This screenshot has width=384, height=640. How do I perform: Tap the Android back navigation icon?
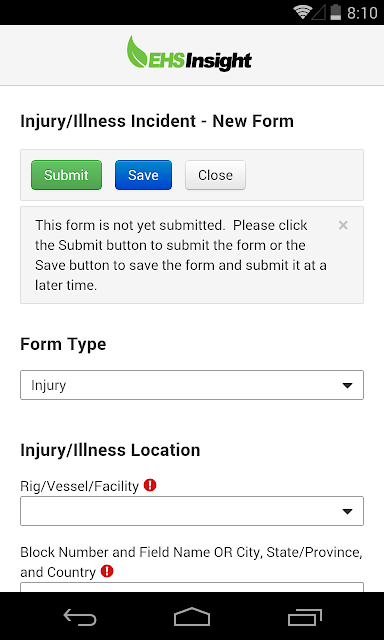(80, 616)
